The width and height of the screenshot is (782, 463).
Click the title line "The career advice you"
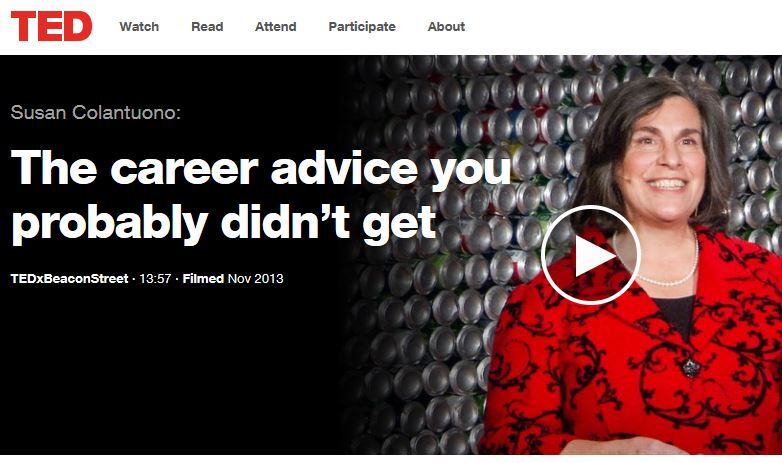point(260,170)
